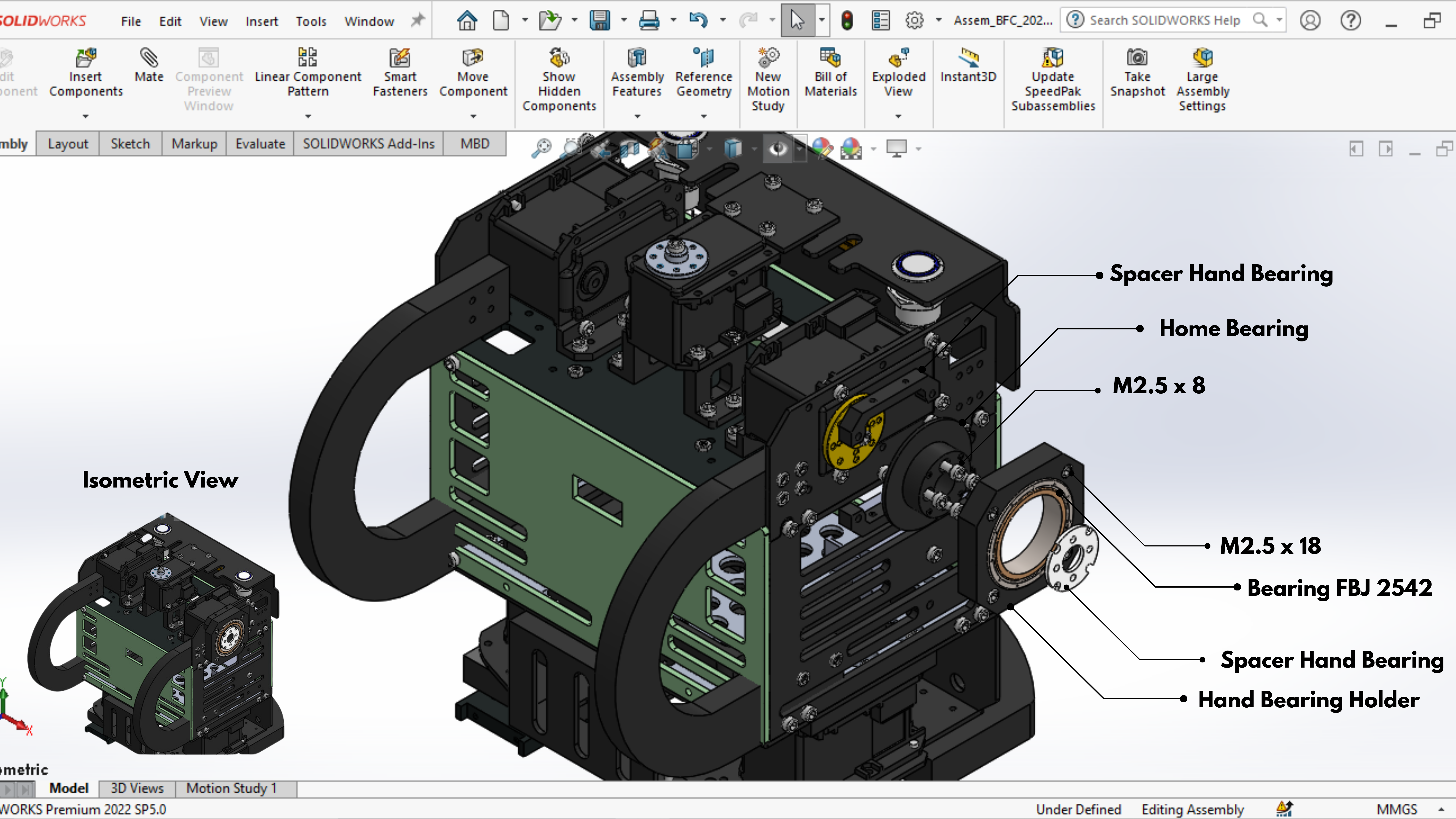Expand the Options gear dropdown arrow
The height and width of the screenshot is (819, 1456).
click(939, 20)
